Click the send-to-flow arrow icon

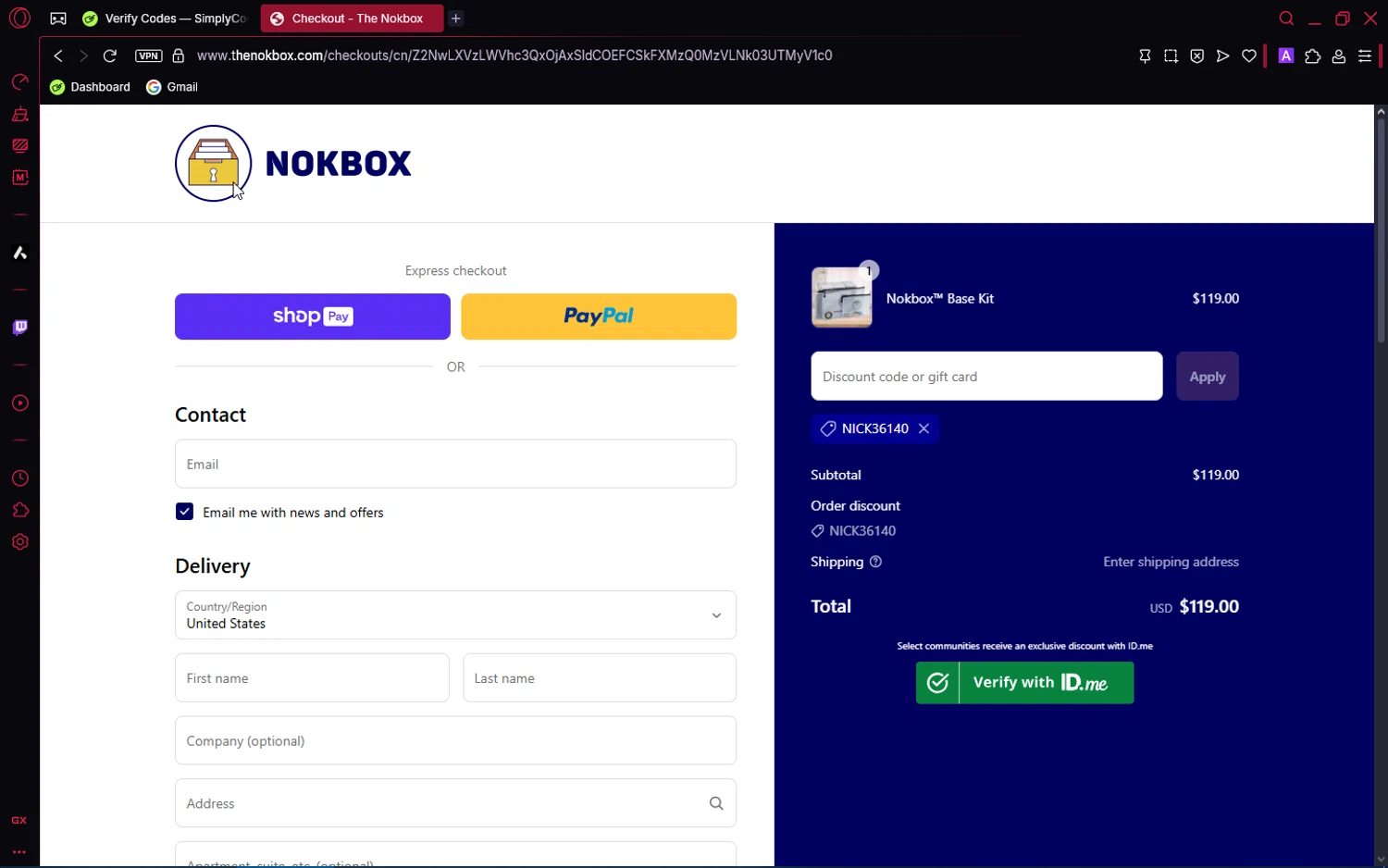1222,56
